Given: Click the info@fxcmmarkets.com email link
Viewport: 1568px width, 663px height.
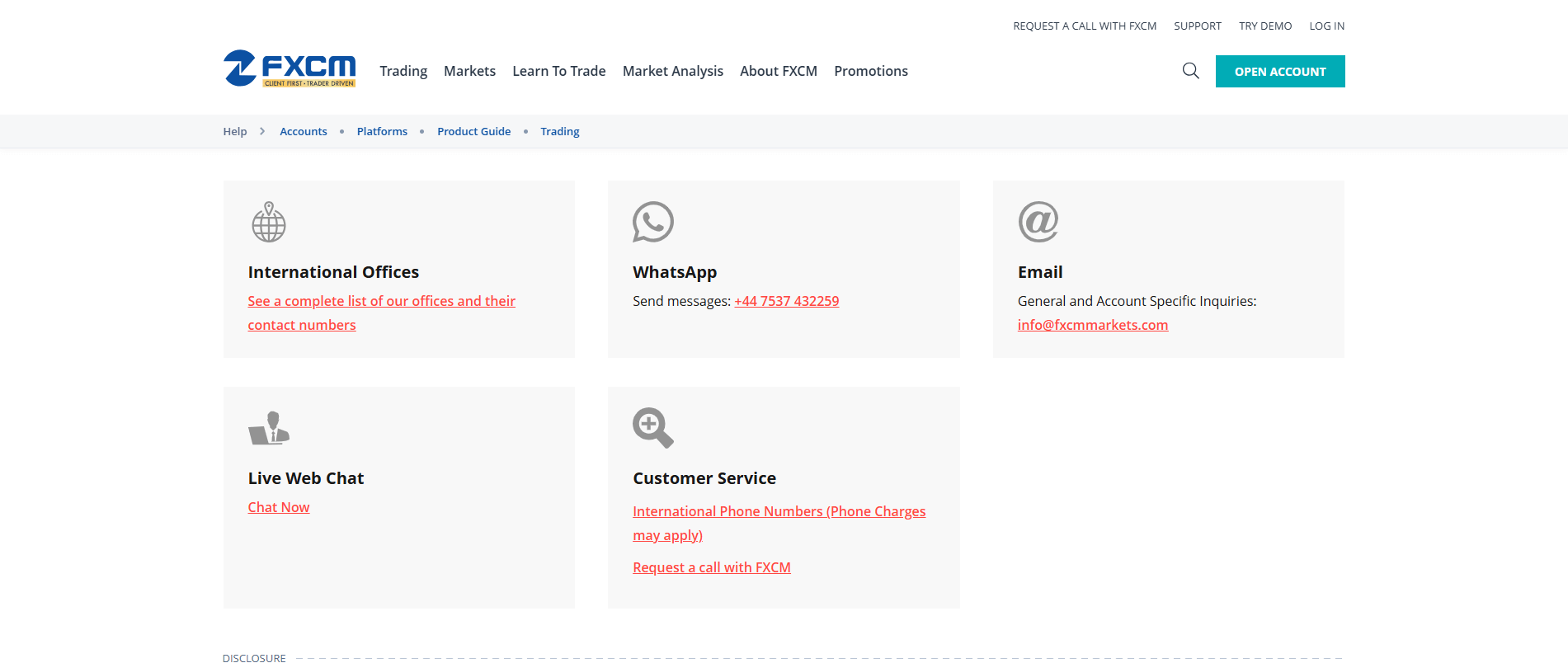Looking at the screenshot, I should (1093, 325).
